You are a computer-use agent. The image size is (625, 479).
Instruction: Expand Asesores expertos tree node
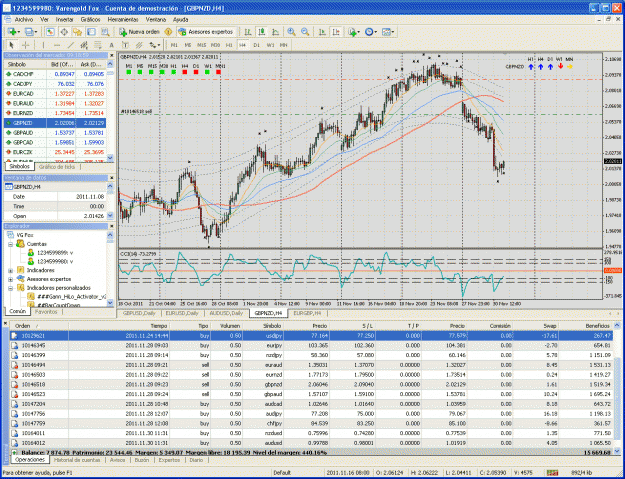10,279
